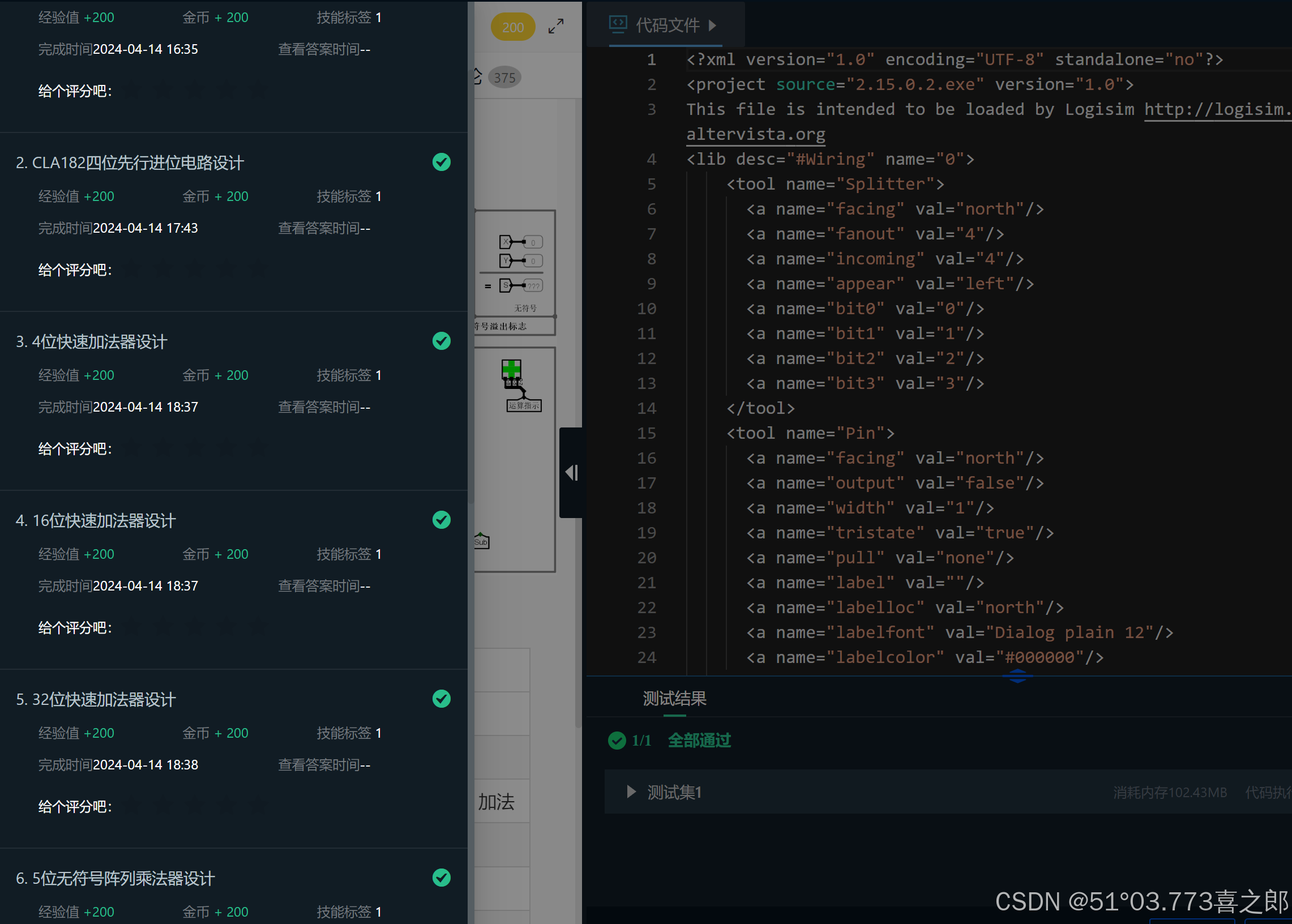Click completed checkmark for CLA182 task

point(441,162)
